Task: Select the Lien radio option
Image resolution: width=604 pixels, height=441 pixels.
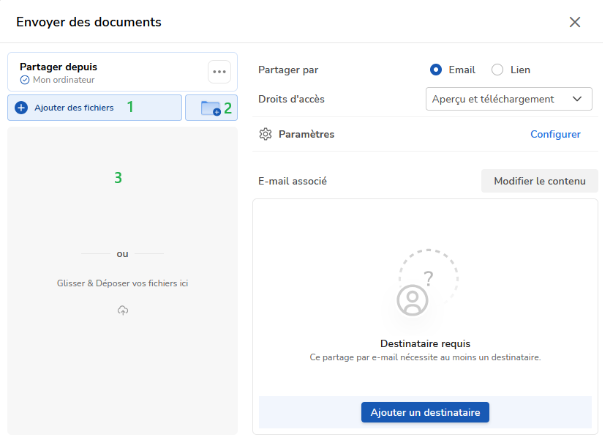Action: (497, 70)
